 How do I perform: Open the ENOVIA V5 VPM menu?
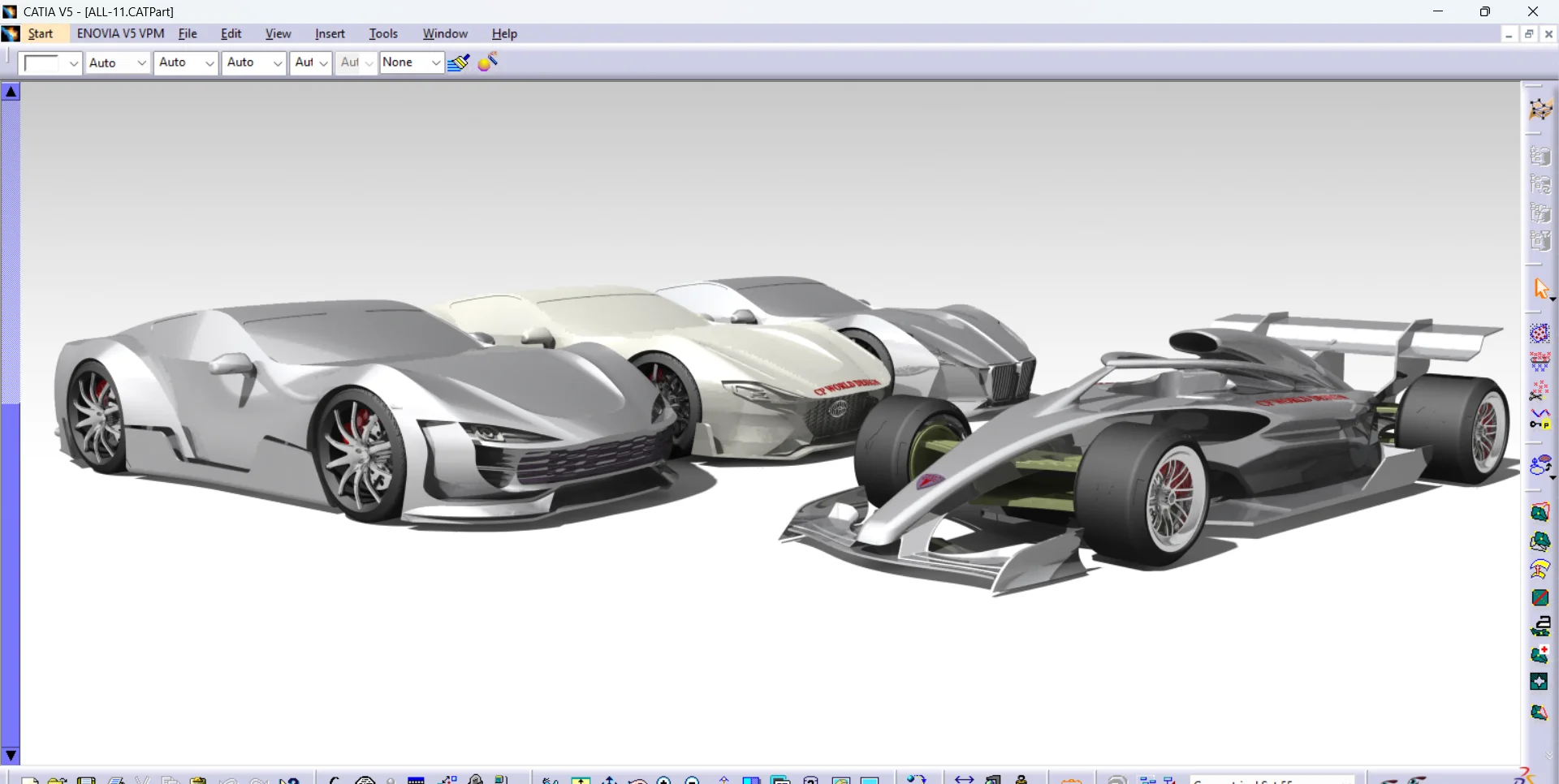point(120,34)
